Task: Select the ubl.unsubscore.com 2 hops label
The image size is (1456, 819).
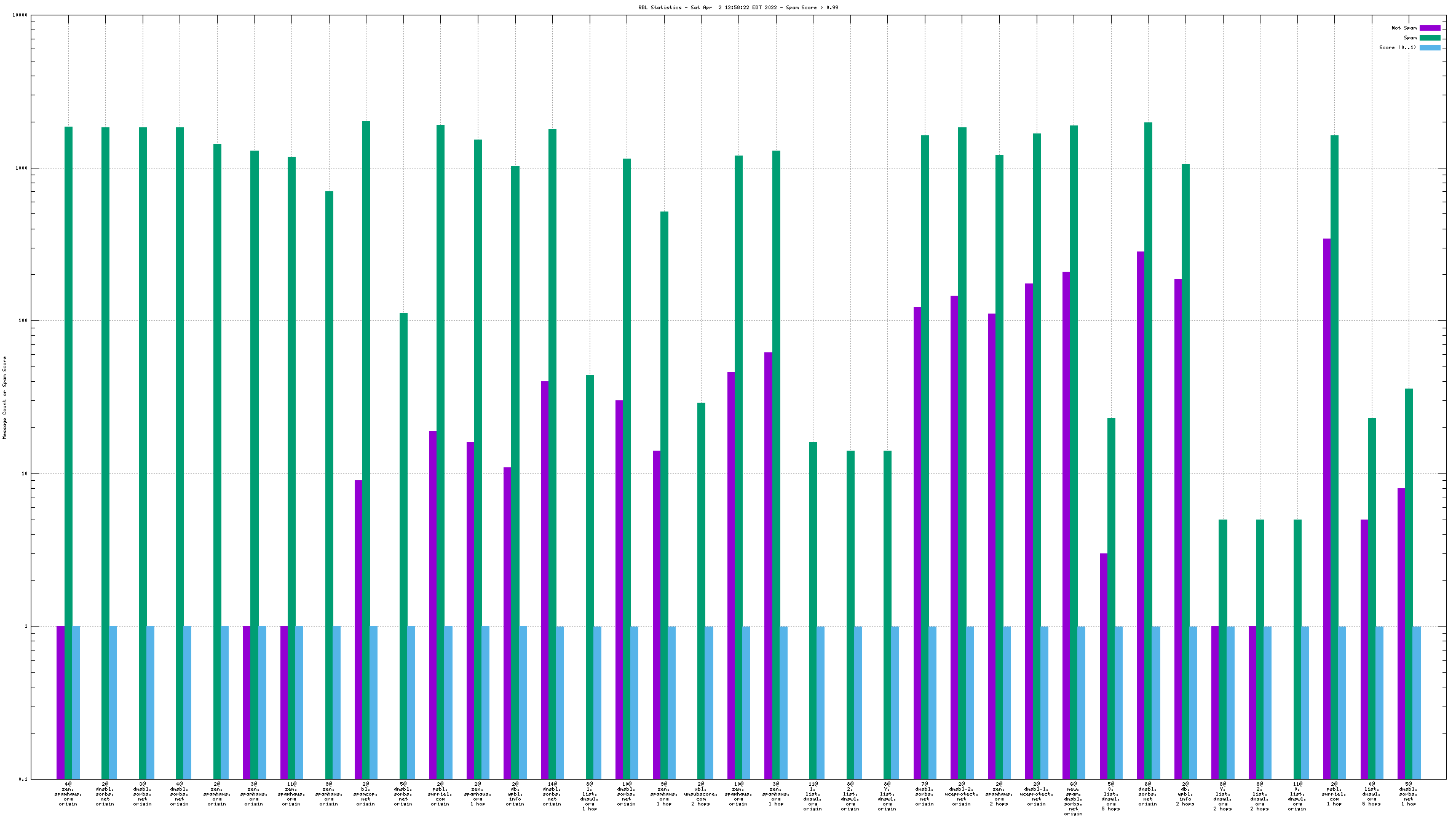Action: [701, 794]
